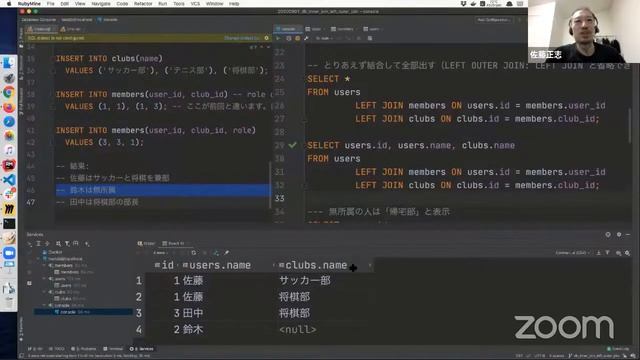Select result cell 'サッカー部'
Viewport: 640px width, 360px height.
(304, 280)
